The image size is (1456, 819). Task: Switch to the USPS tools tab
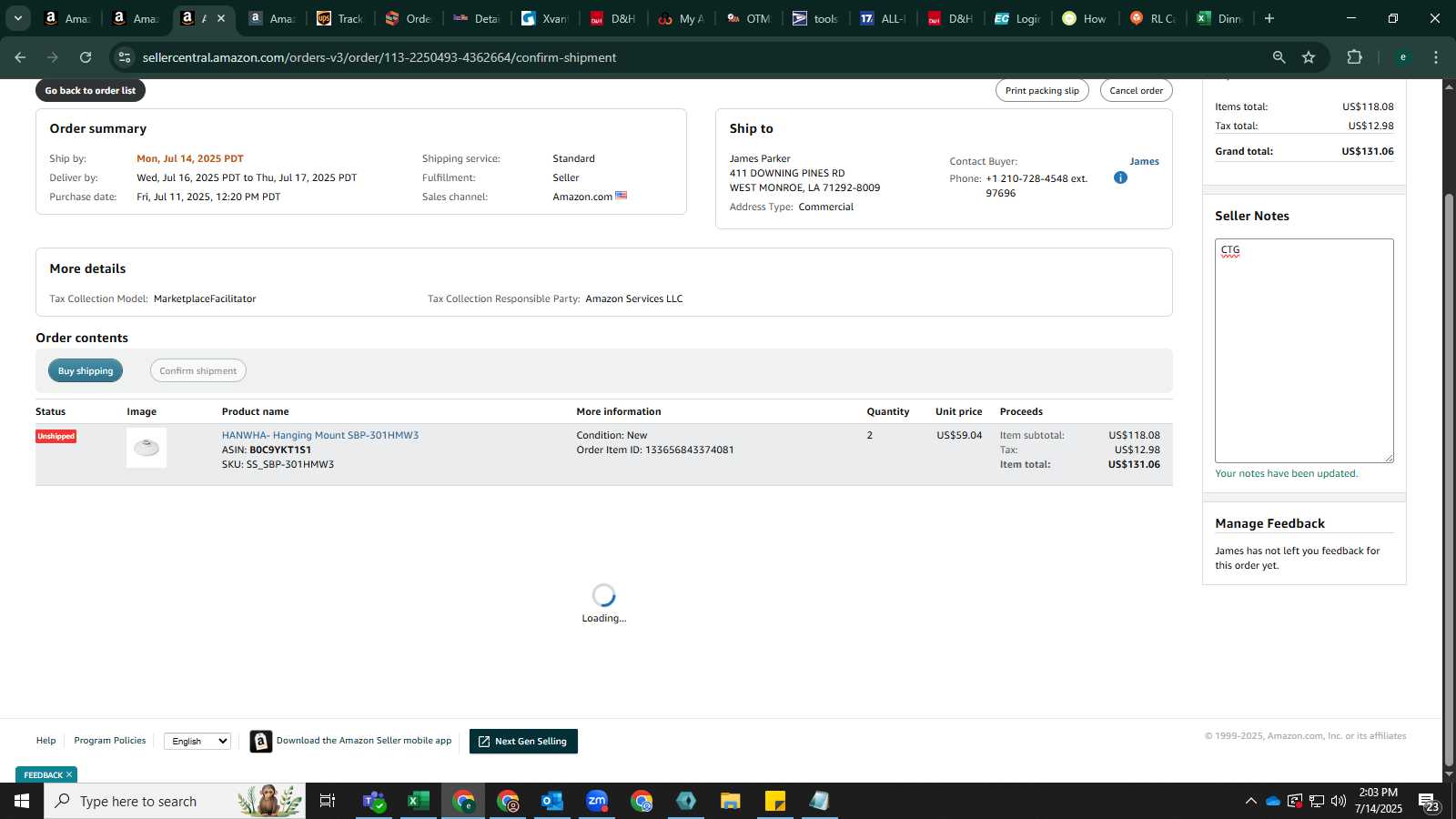[x=815, y=18]
